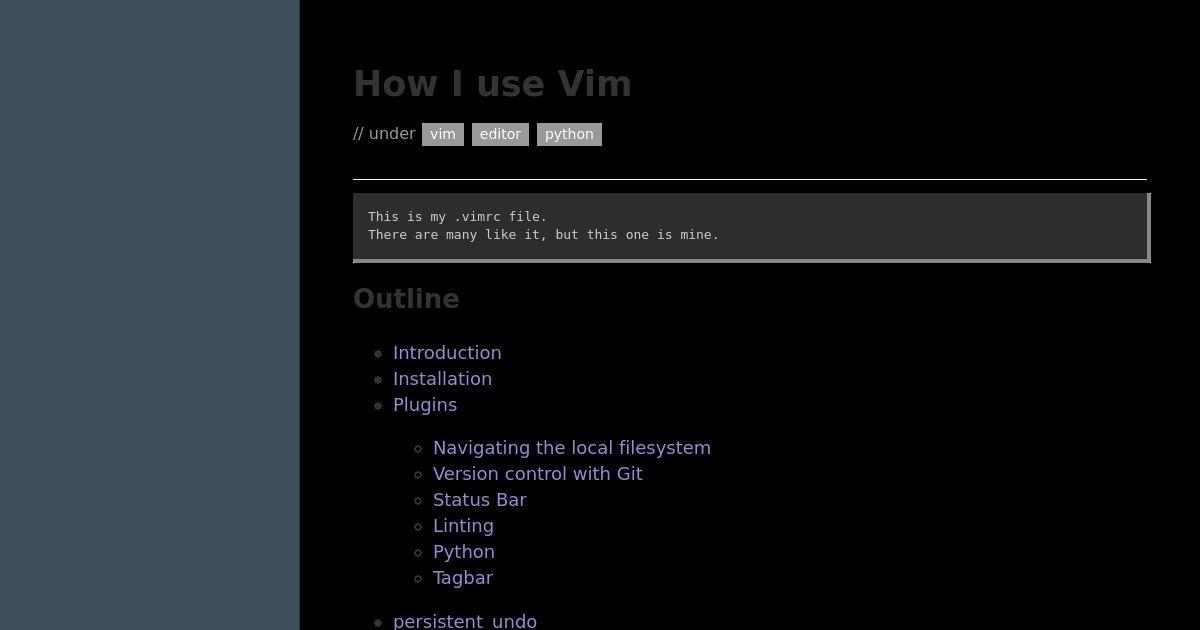The height and width of the screenshot is (630, 1200).
Task: Go to the Plugins section
Action: [425, 405]
